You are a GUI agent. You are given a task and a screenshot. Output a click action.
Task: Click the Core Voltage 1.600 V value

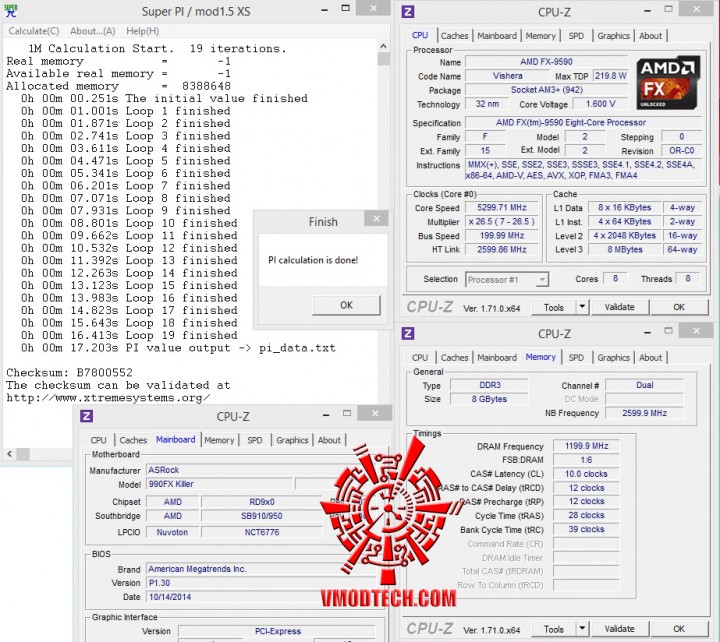tap(600, 104)
